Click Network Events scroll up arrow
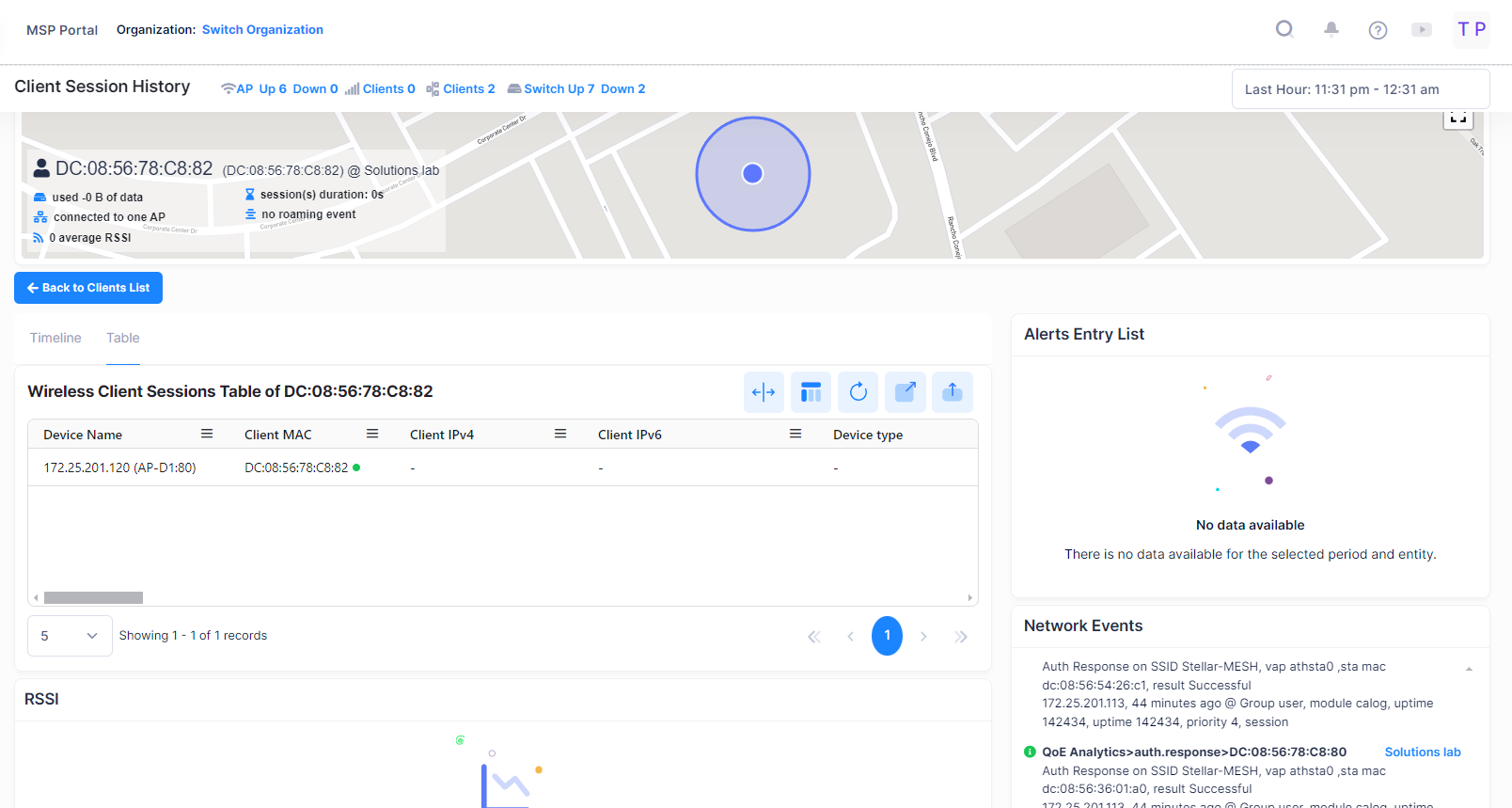 (1469, 669)
